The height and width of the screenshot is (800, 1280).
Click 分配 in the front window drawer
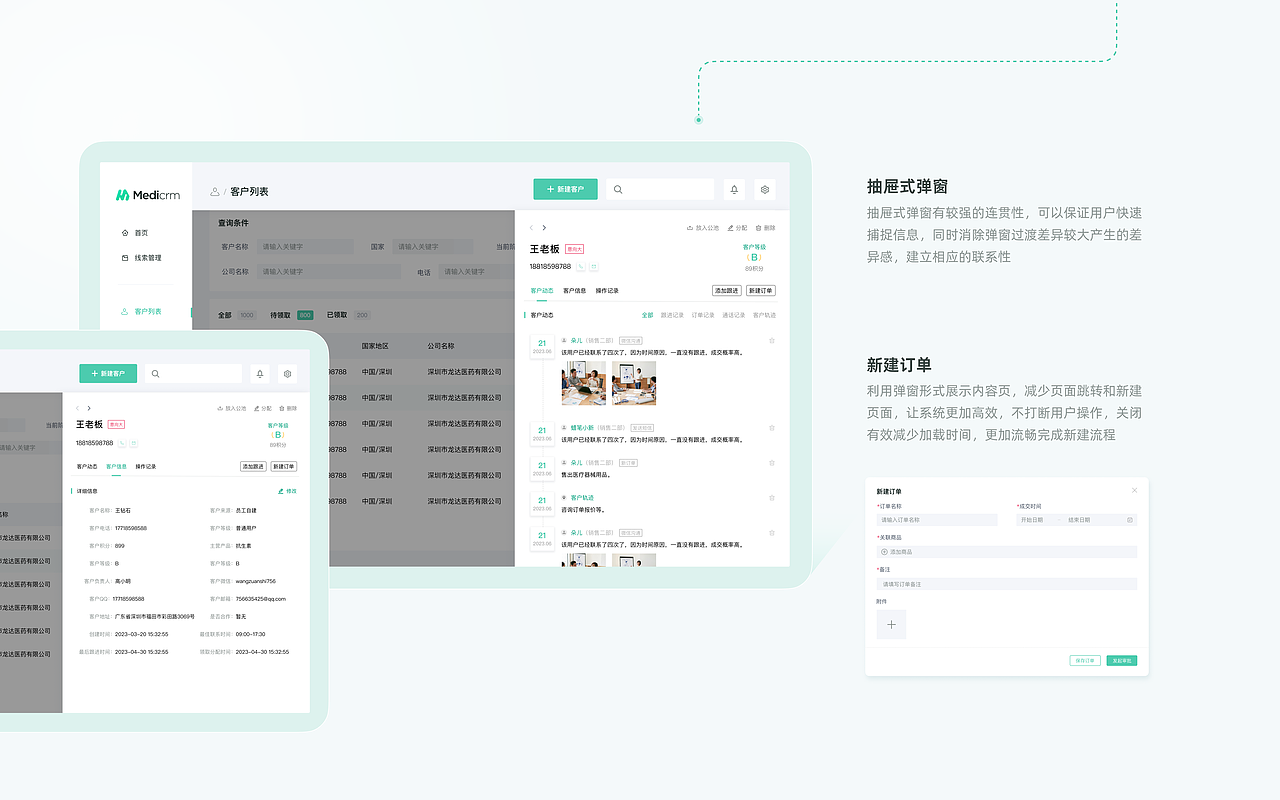point(263,408)
